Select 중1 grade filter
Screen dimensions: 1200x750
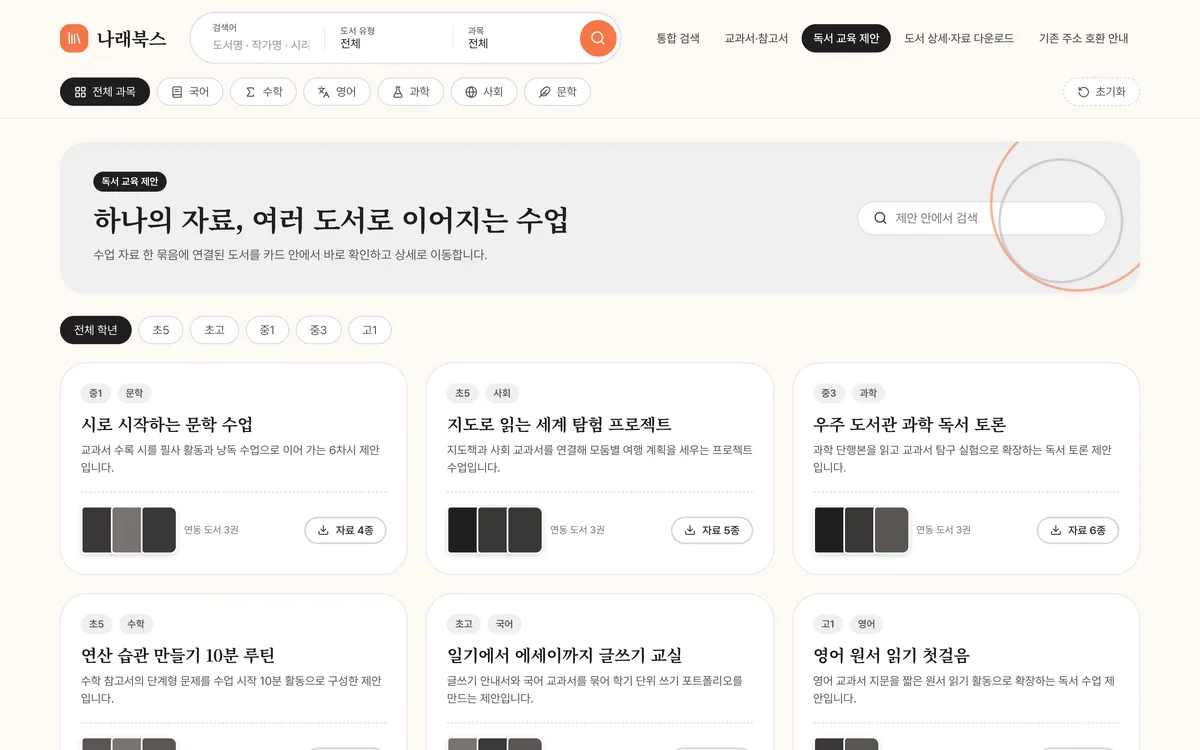click(x=267, y=330)
